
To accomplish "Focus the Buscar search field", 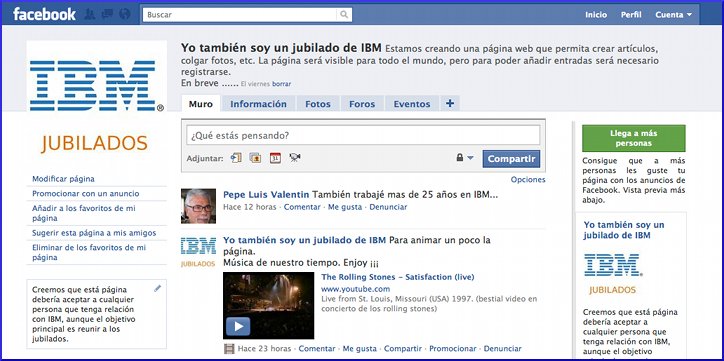I will click(240, 14).
